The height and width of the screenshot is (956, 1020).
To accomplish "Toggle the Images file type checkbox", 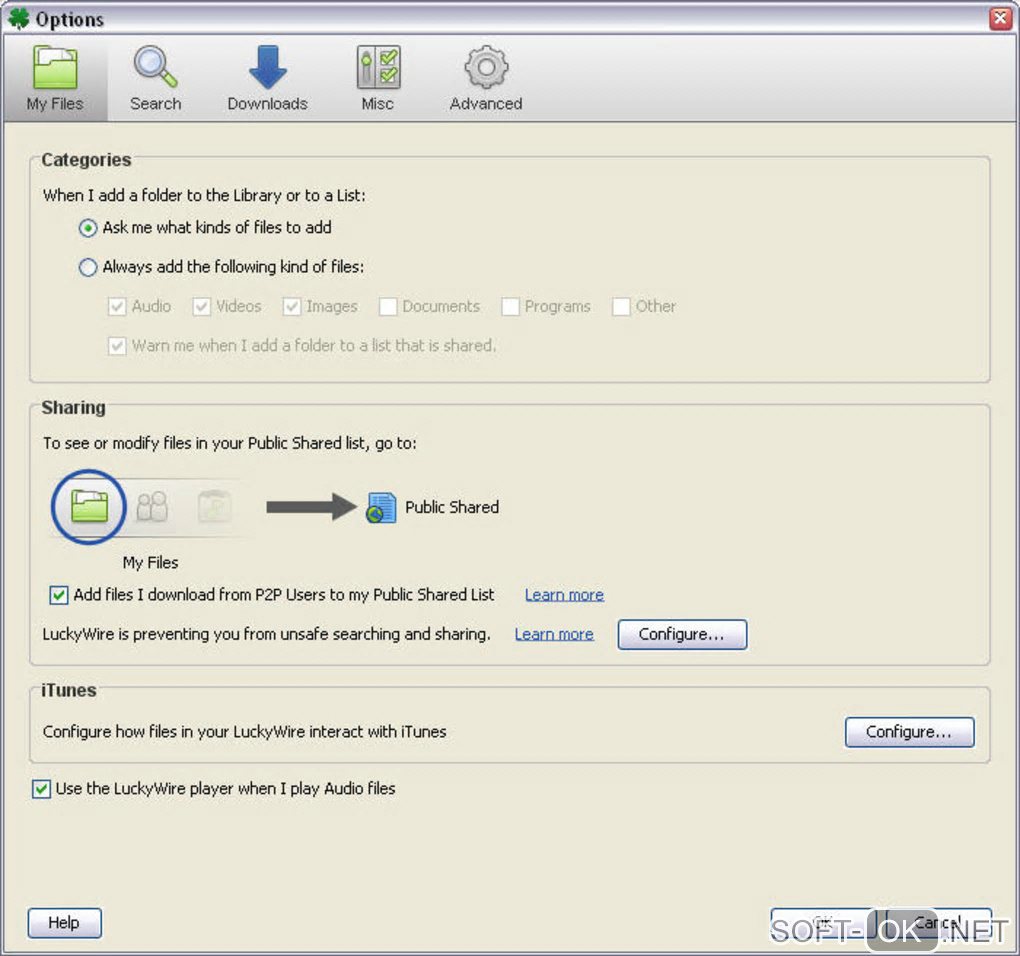I will pos(292,306).
